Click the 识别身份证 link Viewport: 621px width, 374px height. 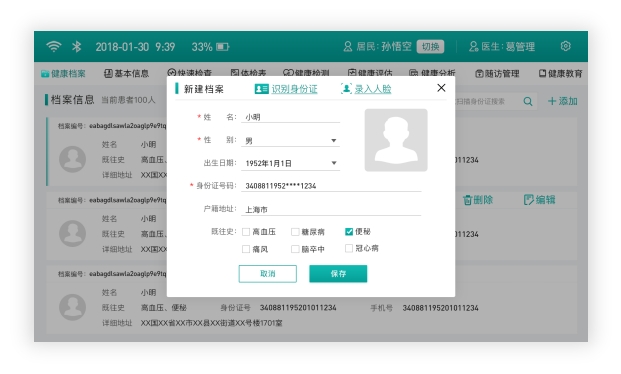click(294, 89)
